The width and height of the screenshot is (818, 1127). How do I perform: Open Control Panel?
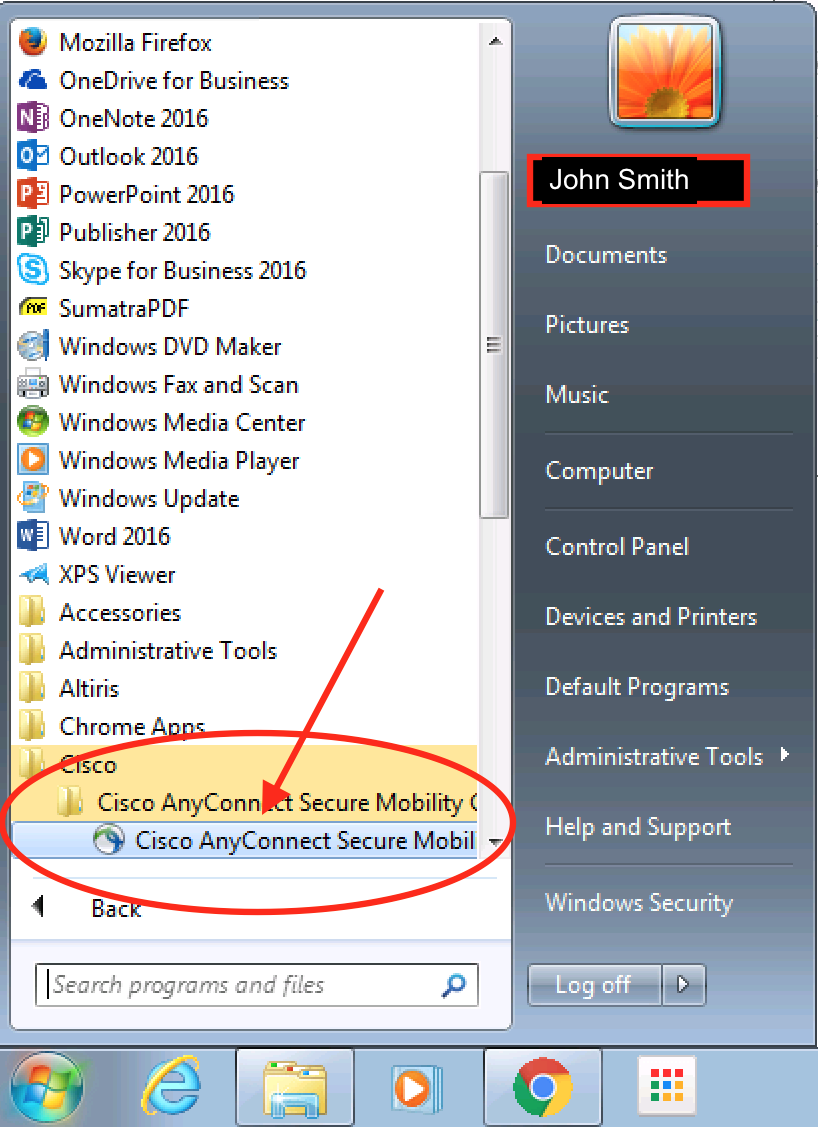click(617, 546)
